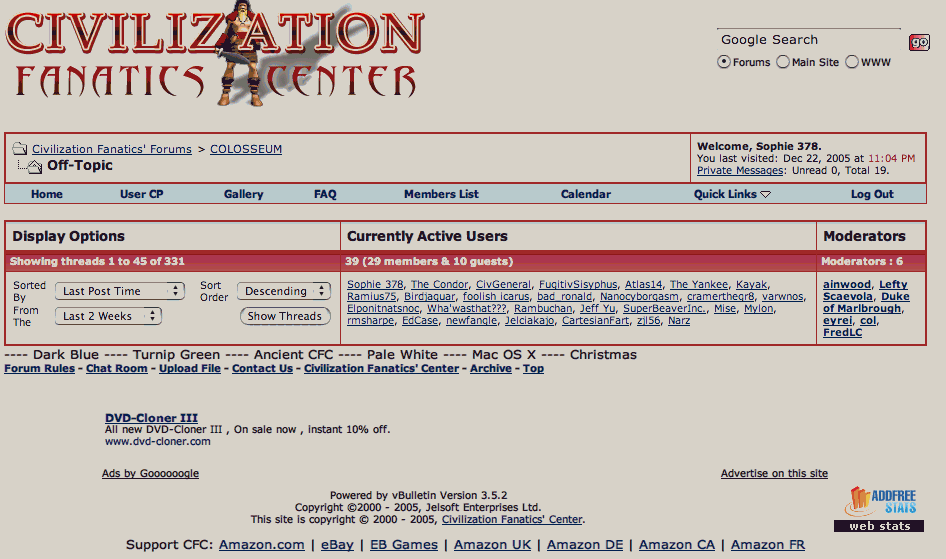Open user profile CivGeneral
The height and width of the screenshot is (559, 946).
click(x=503, y=285)
